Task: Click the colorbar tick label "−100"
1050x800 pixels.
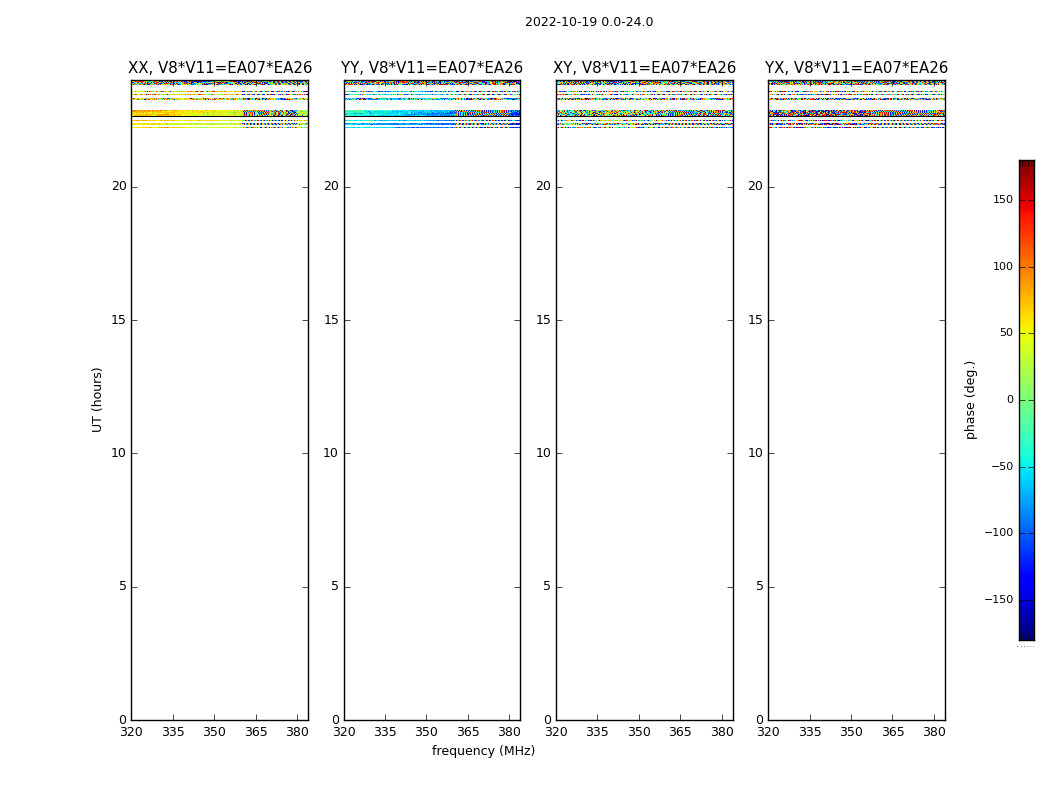Action: coord(998,533)
